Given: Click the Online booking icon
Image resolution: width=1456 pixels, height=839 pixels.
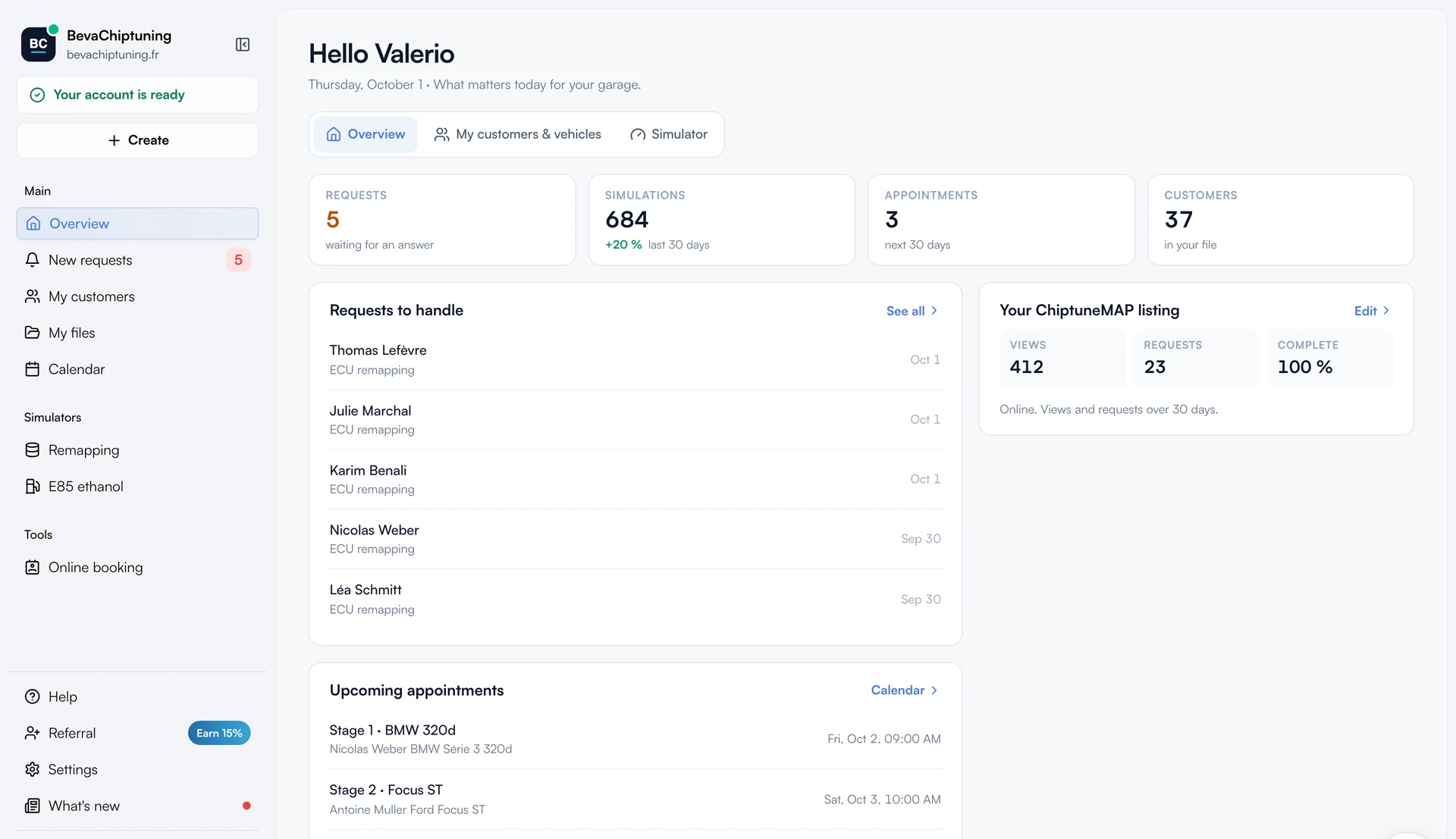Looking at the screenshot, I should [x=32, y=568].
